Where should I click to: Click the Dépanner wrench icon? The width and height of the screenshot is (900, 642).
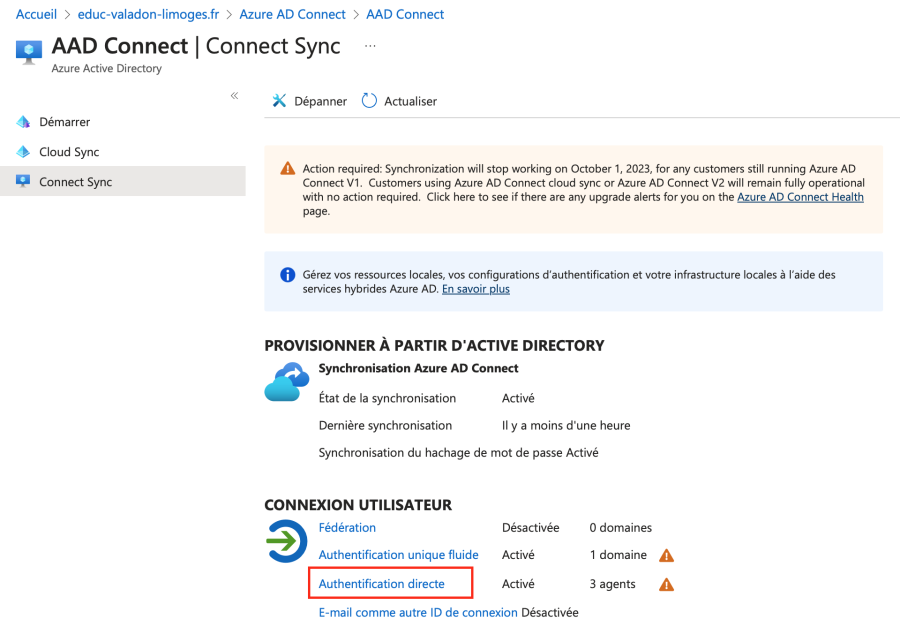[279, 101]
